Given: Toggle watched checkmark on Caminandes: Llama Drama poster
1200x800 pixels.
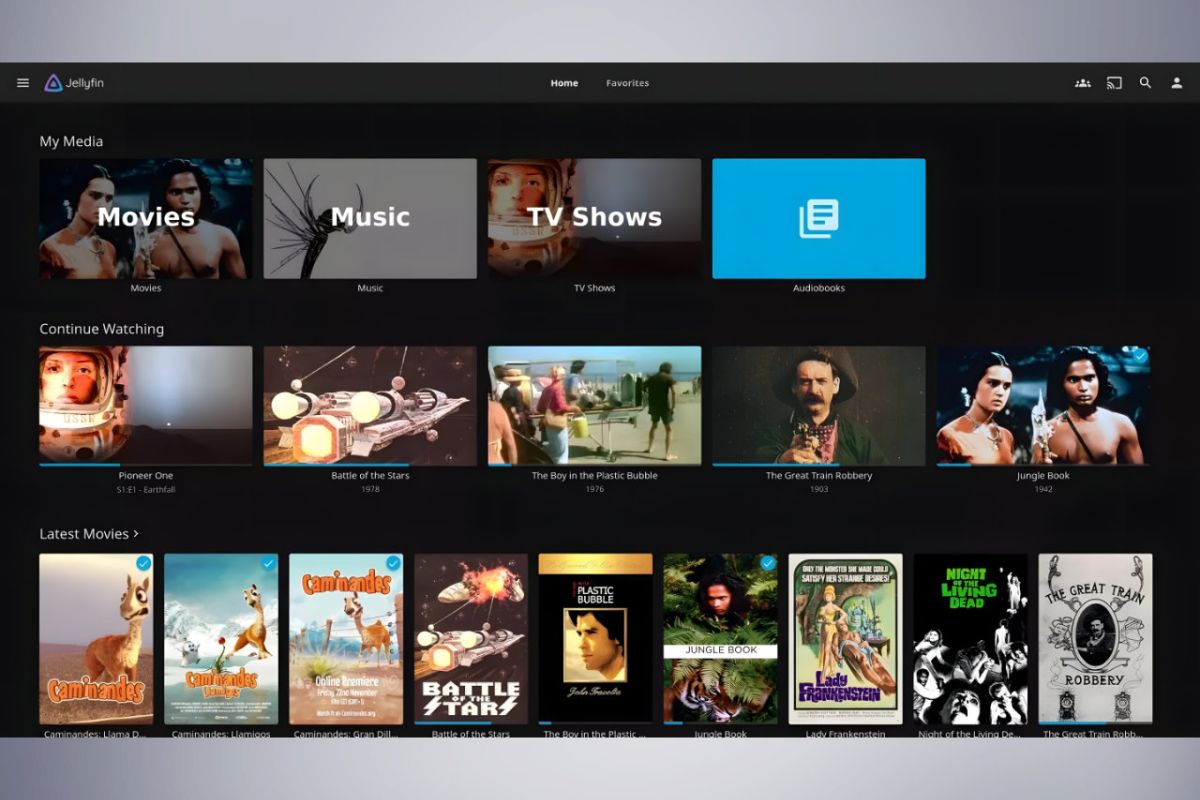Looking at the screenshot, I should coord(143,564).
